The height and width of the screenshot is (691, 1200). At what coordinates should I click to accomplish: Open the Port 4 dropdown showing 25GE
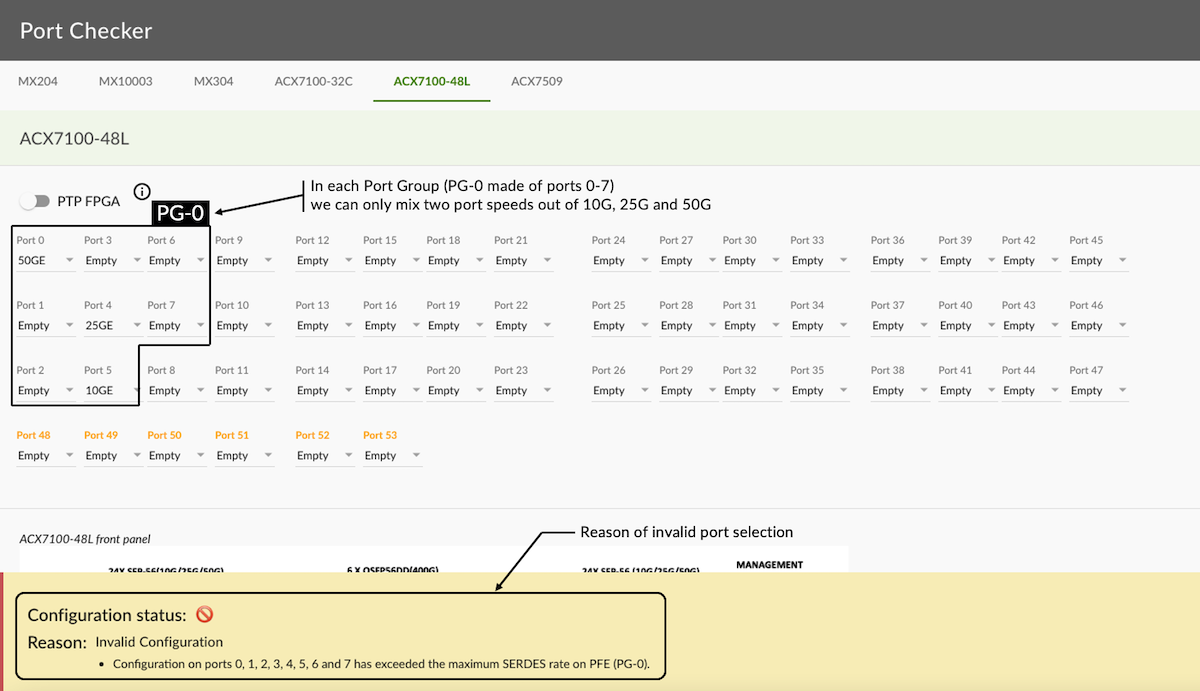pos(112,326)
